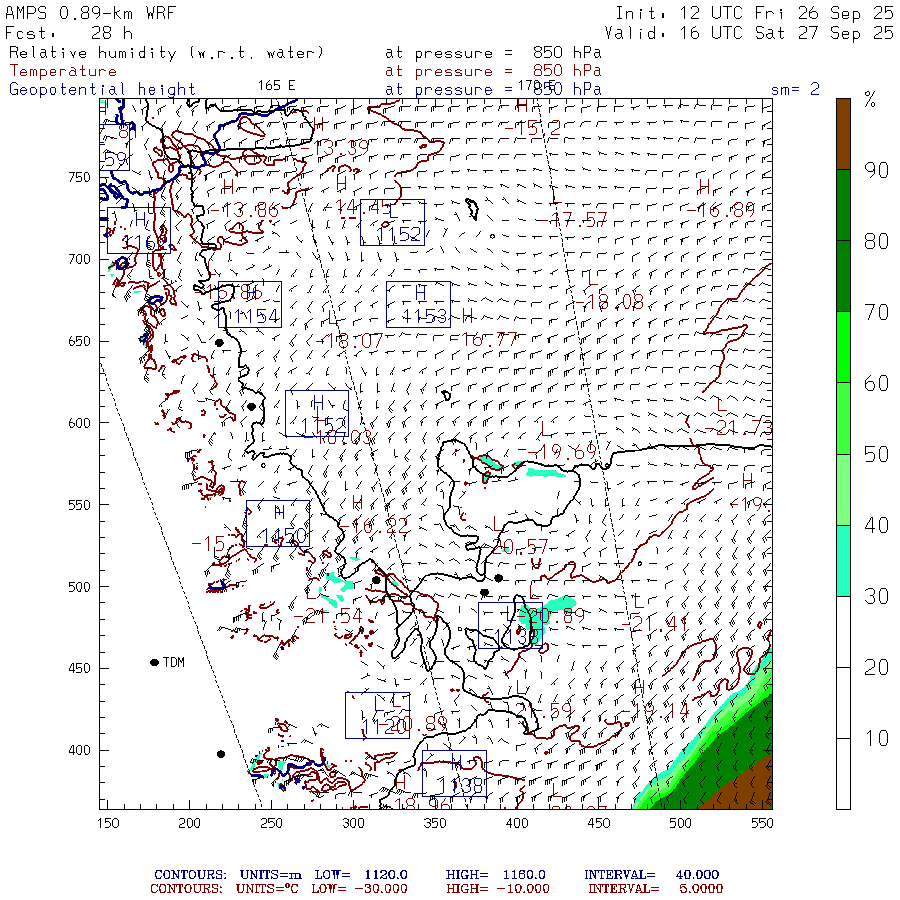Screen dimensions: 900x900
Task: Click the '-16.77' temperature label
Action: [483, 340]
